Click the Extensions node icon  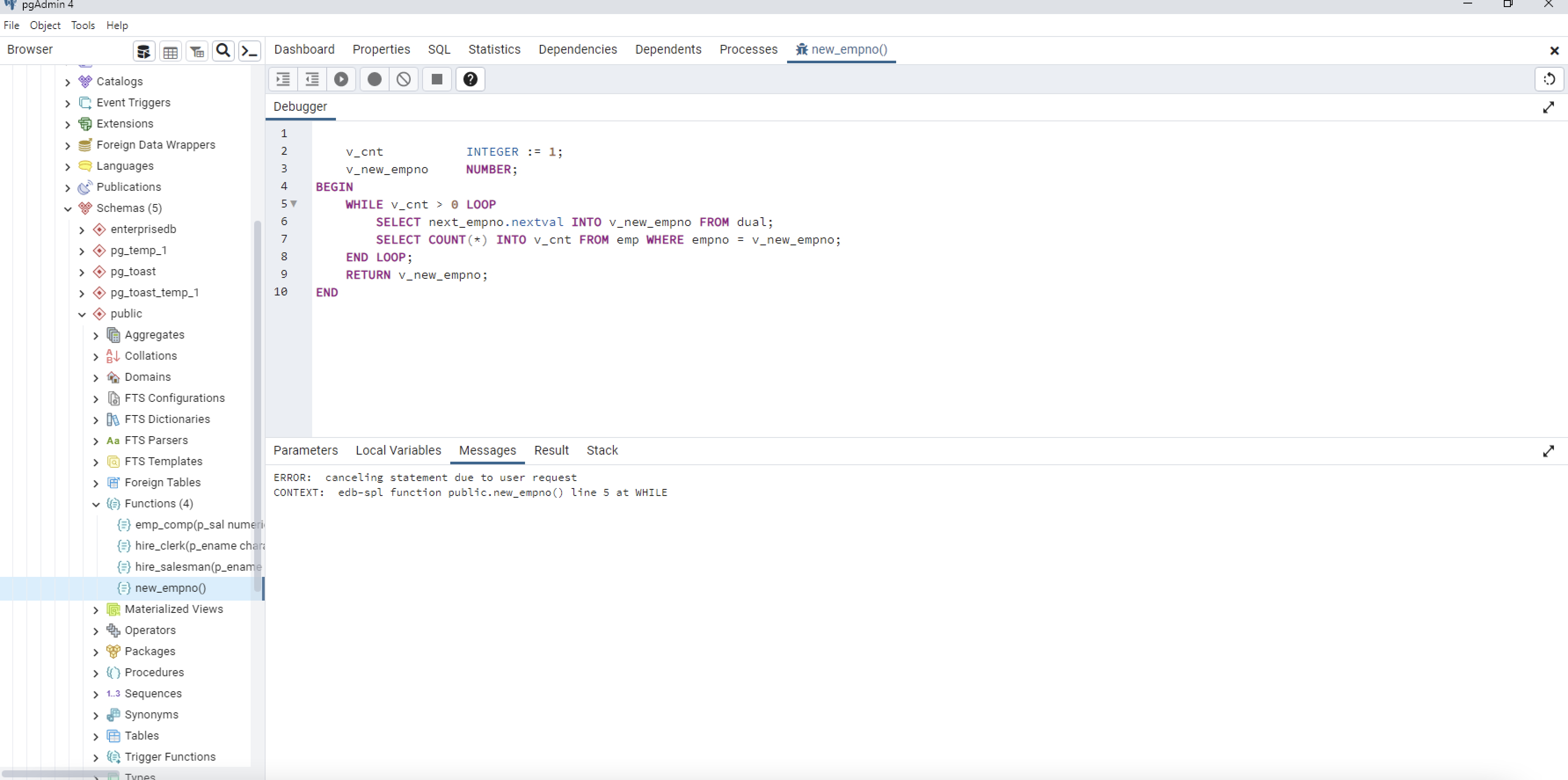[x=85, y=124]
